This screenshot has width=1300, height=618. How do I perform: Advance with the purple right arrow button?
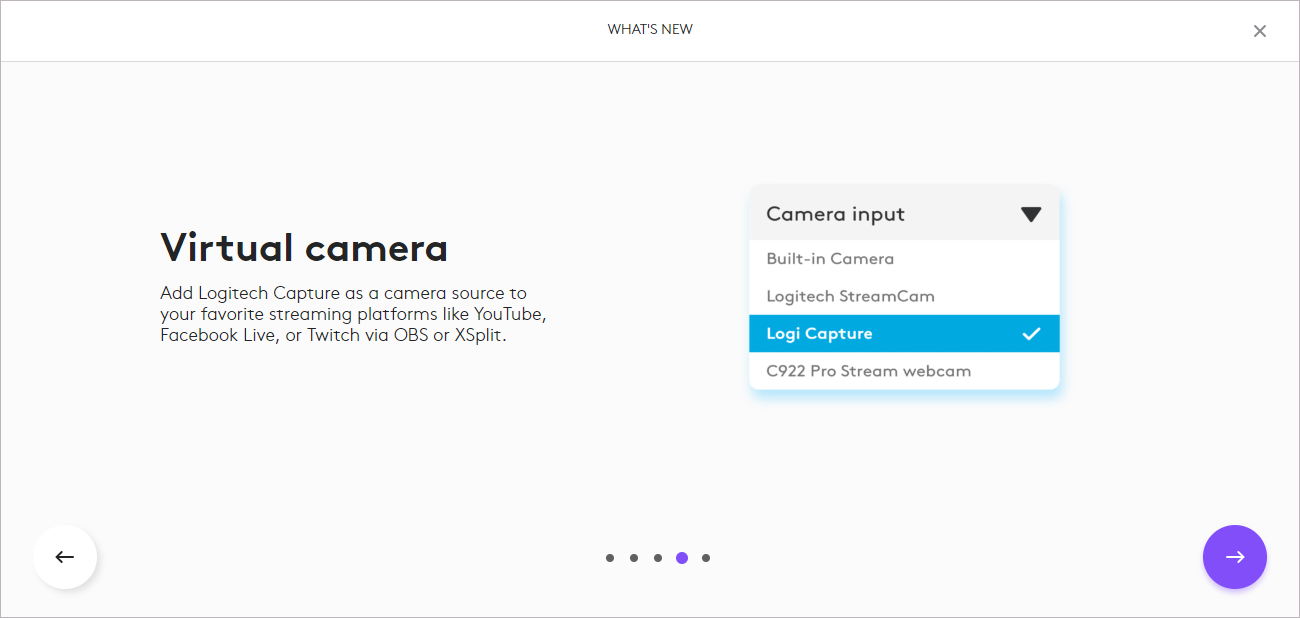tap(1235, 557)
